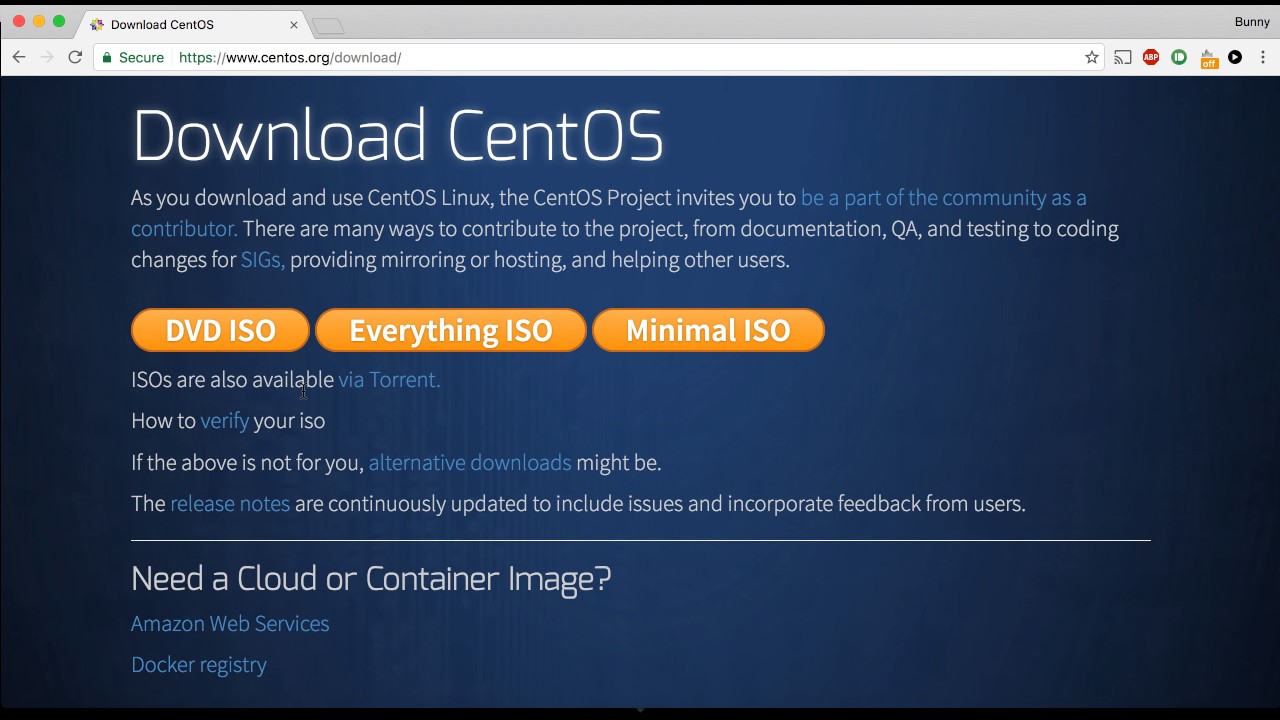
Task: View site security info via lock icon
Action: 107,57
